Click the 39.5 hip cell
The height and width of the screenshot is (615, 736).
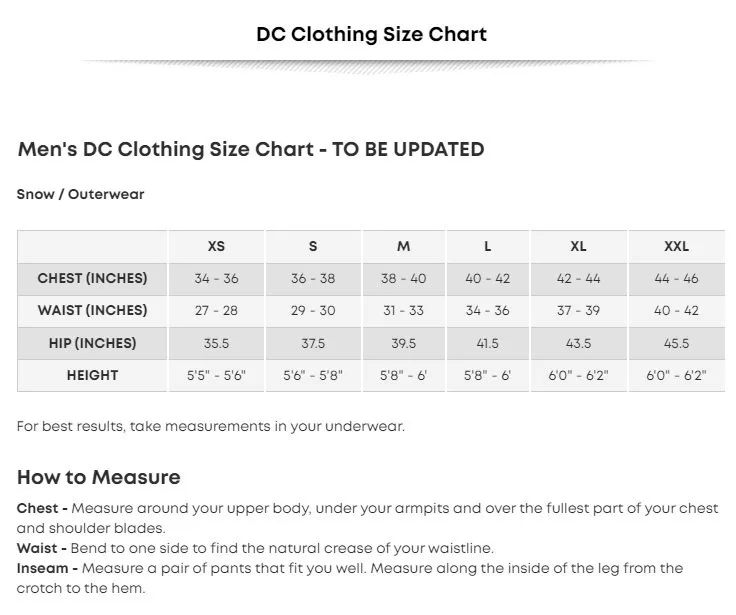[403, 343]
